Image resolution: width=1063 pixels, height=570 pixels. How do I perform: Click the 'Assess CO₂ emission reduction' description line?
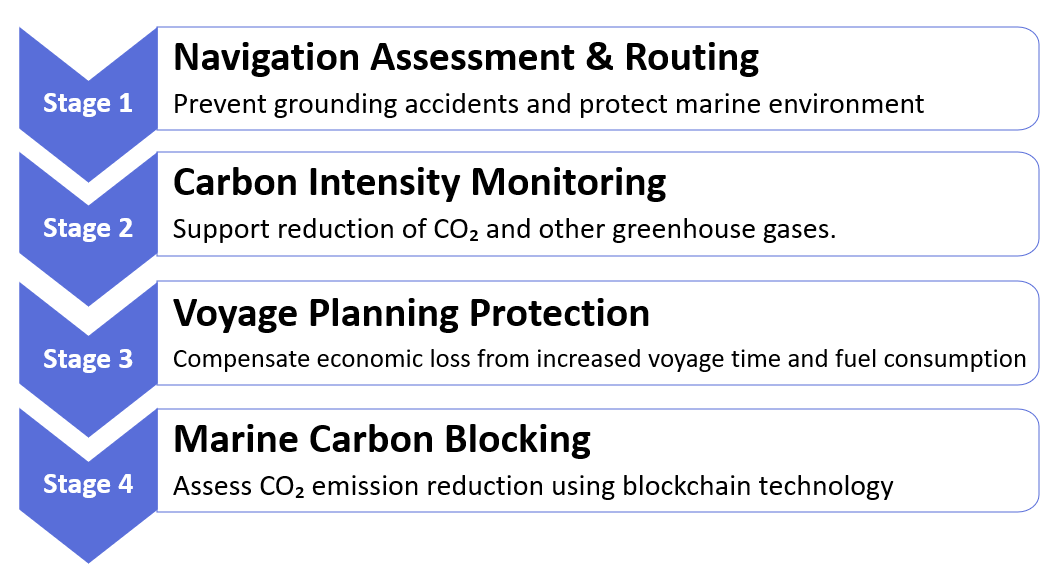[533, 486]
